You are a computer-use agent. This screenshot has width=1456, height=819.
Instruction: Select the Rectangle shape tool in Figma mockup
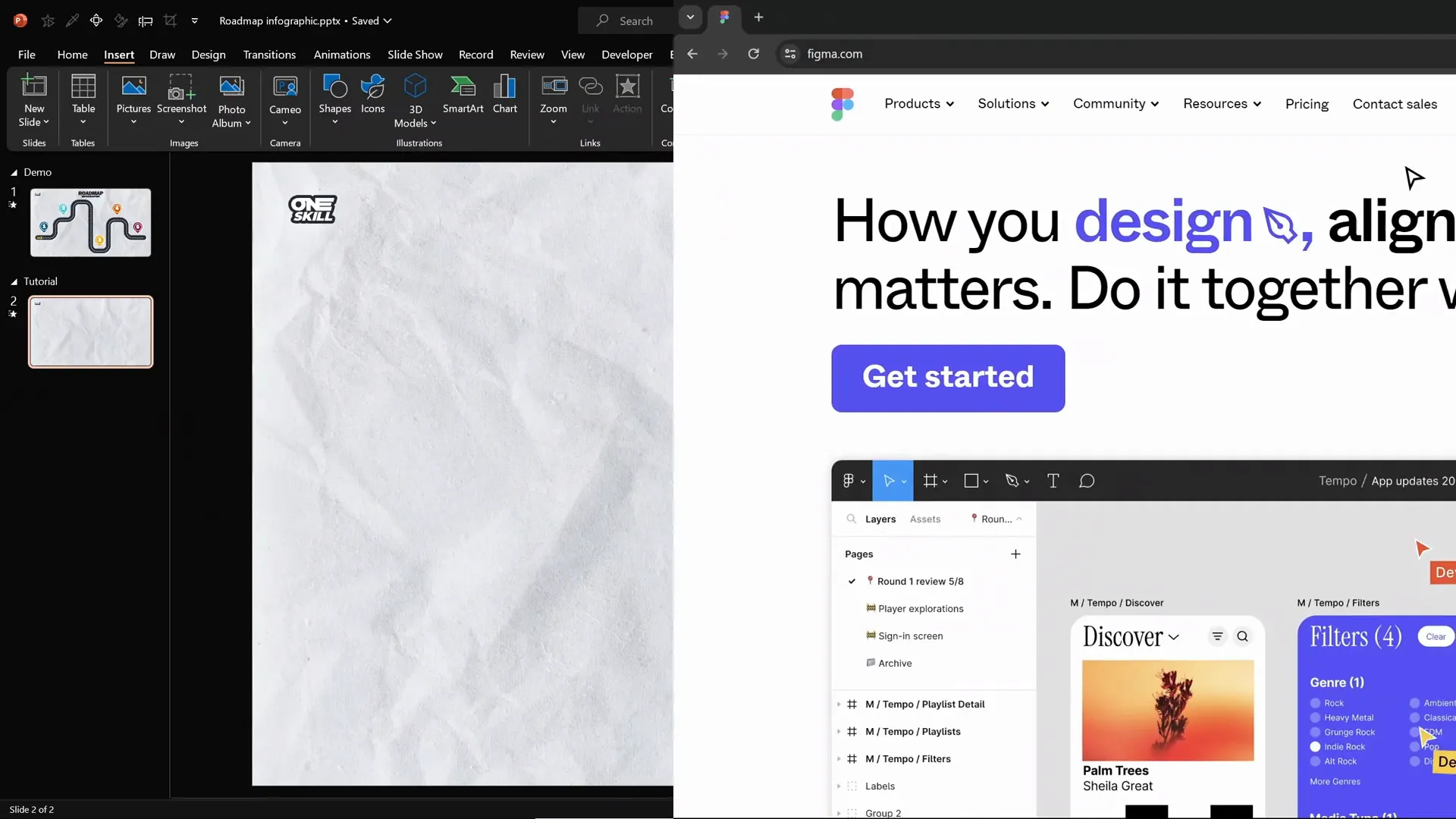coord(975,481)
